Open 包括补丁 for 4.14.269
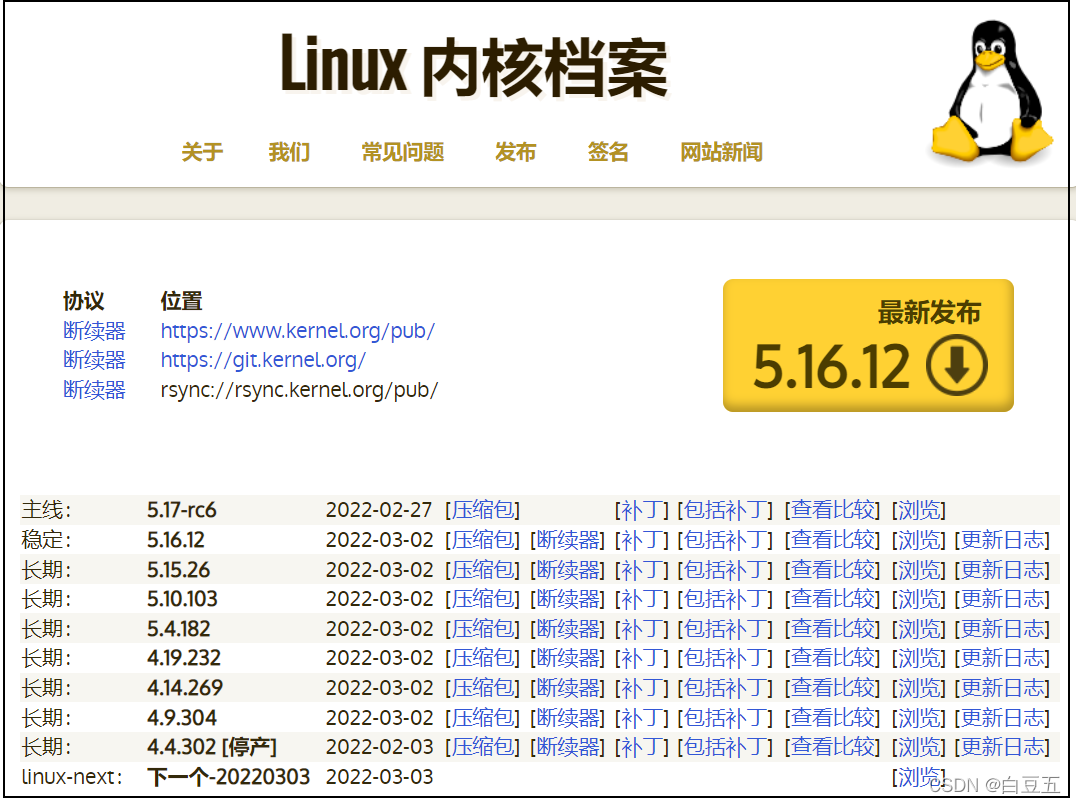Viewport: 1076px width, 803px height. pos(725,688)
